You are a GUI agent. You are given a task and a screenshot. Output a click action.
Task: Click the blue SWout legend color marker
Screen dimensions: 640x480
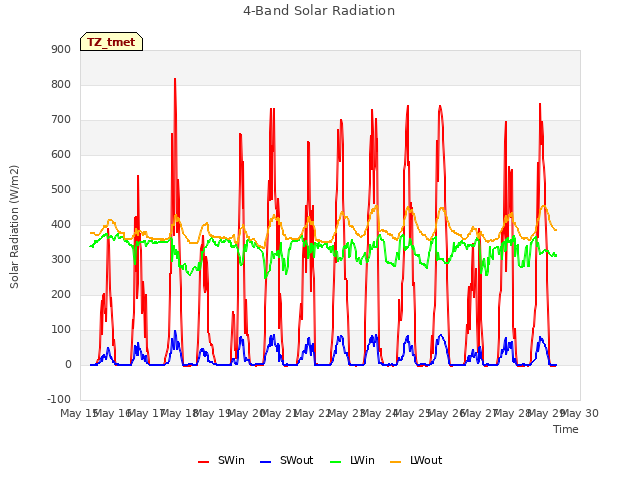(x=265, y=462)
